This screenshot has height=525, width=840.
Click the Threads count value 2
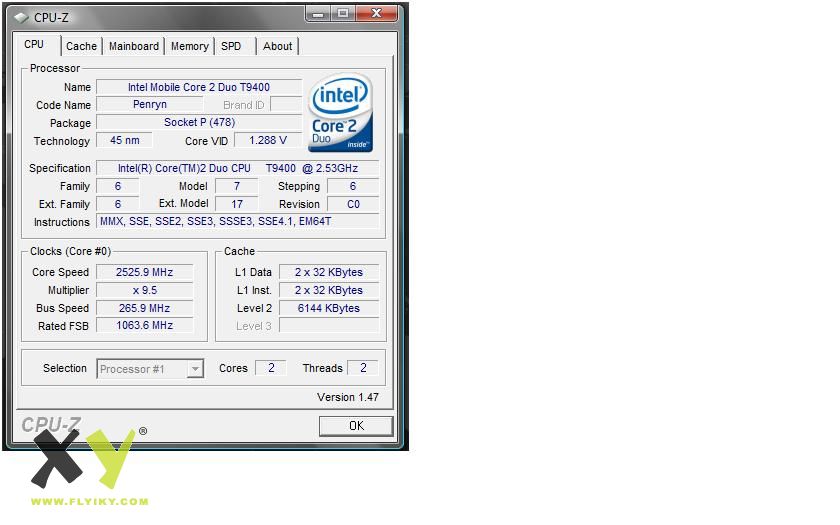pyautogui.click(x=363, y=368)
